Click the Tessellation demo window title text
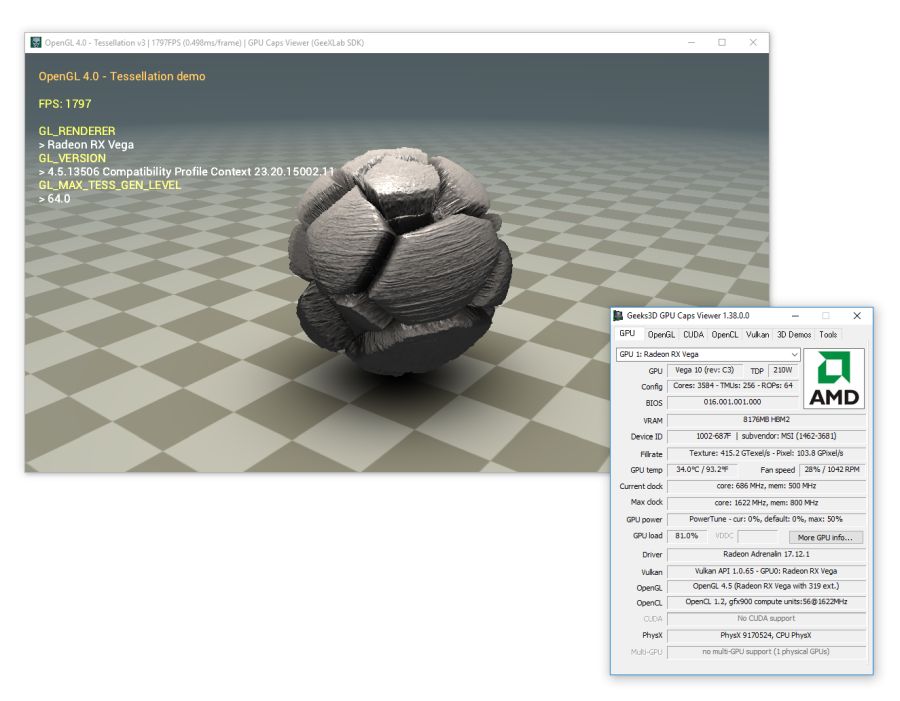The image size is (900, 701). coord(204,42)
